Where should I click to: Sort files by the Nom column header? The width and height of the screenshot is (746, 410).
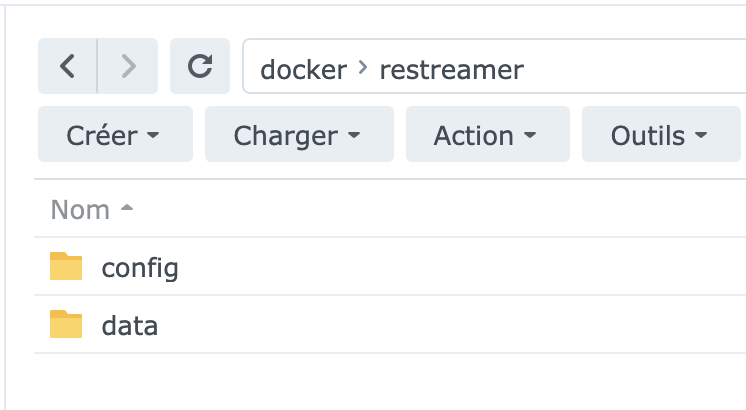(80, 210)
